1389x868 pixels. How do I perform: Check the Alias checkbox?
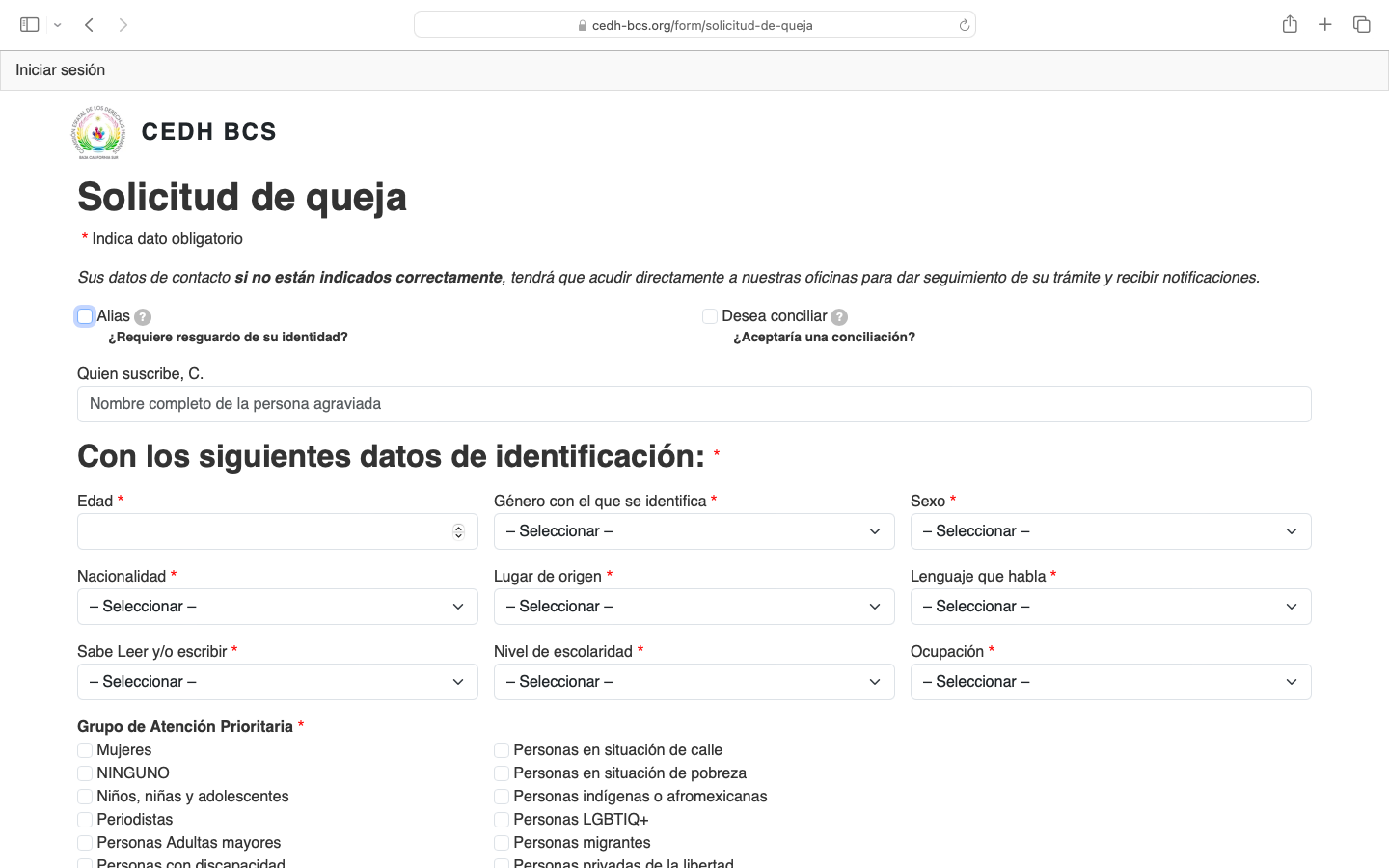(x=85, y=316)
